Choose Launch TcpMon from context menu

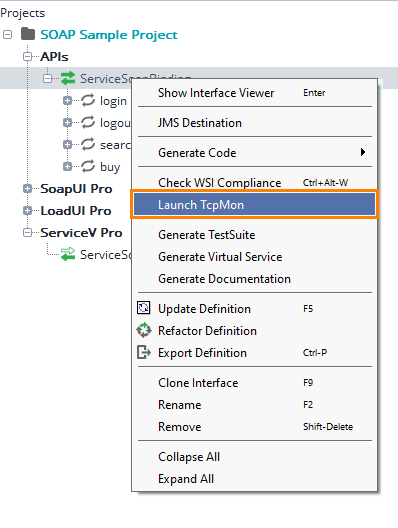click(x=254, y=204)
